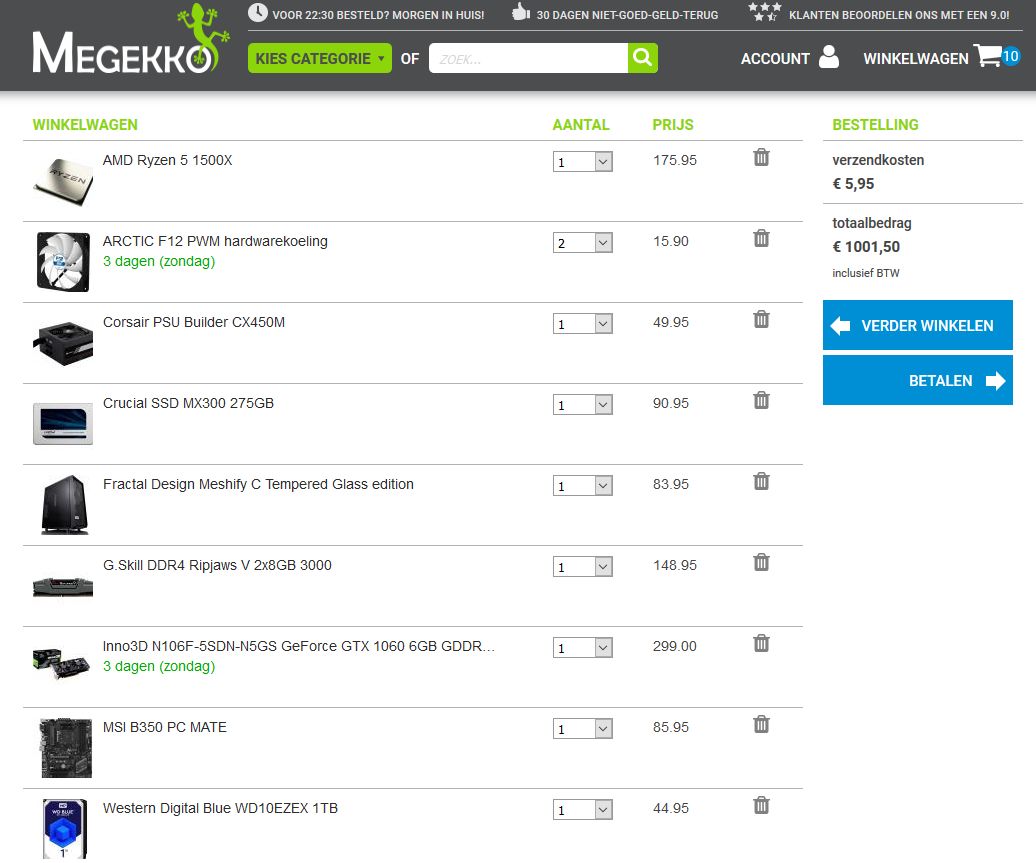This screenshot has height=863, width=1036.
Task: Click the cart item count badge 10
Action: pyautogui.click(x=1010, y=56)
